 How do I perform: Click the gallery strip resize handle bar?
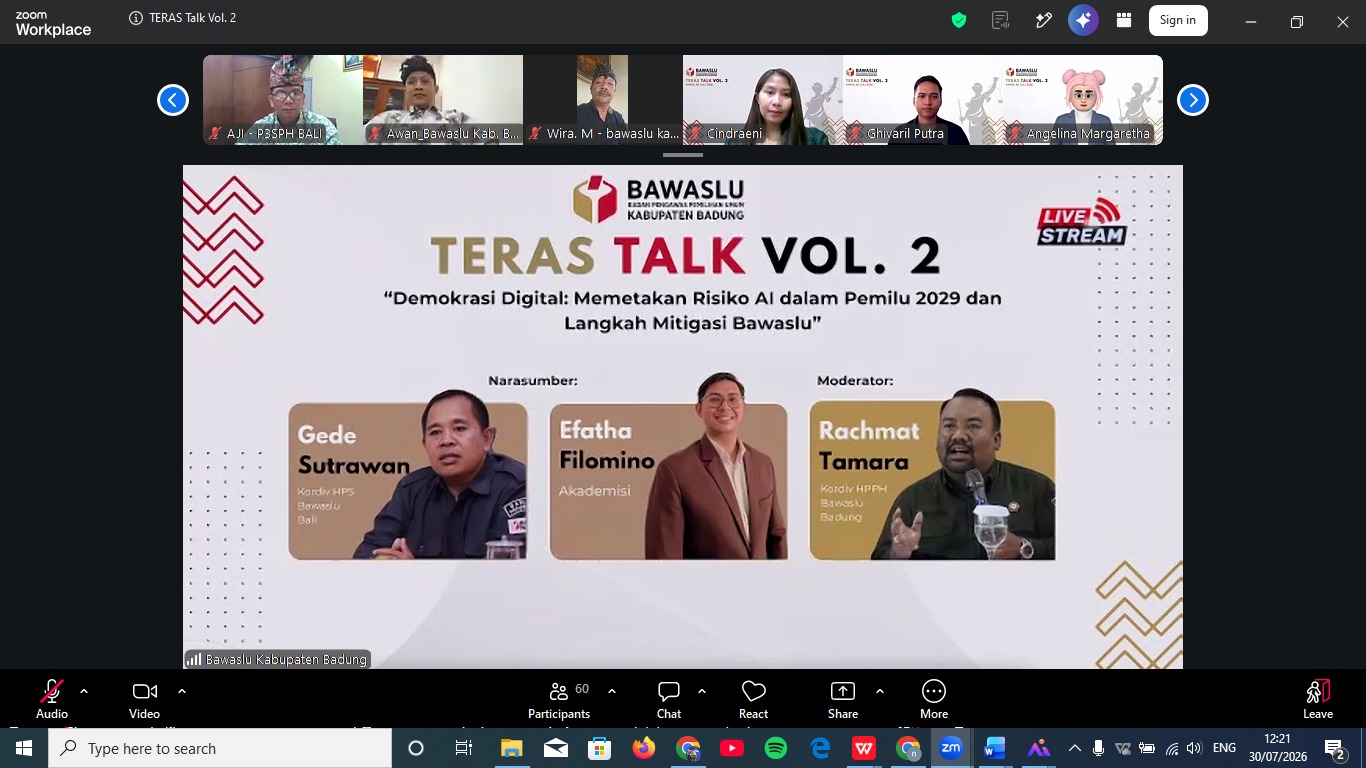click(683, 155)
